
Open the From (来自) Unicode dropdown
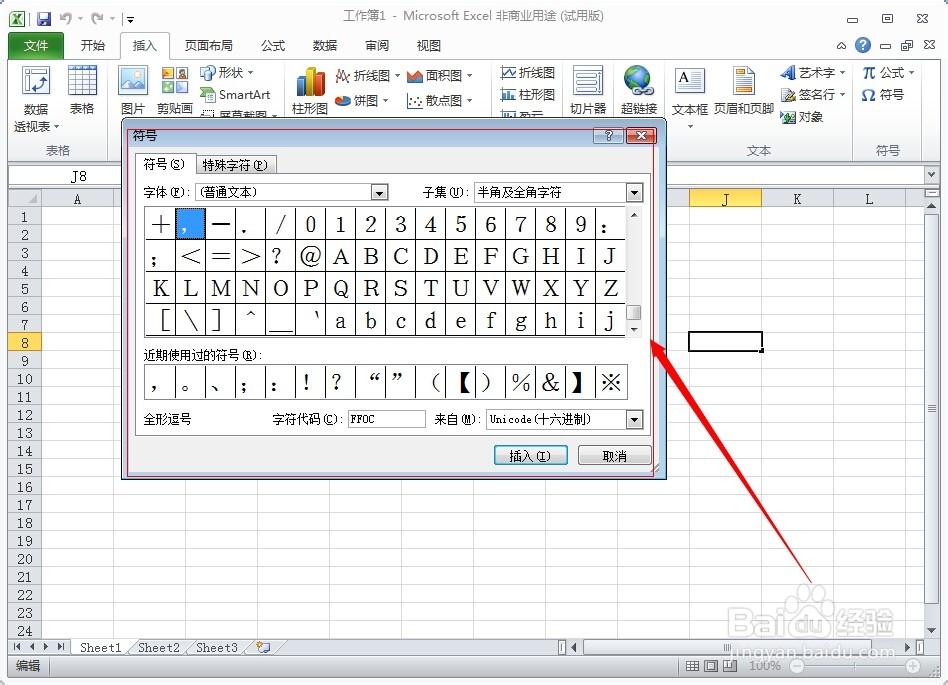[634, 420]
